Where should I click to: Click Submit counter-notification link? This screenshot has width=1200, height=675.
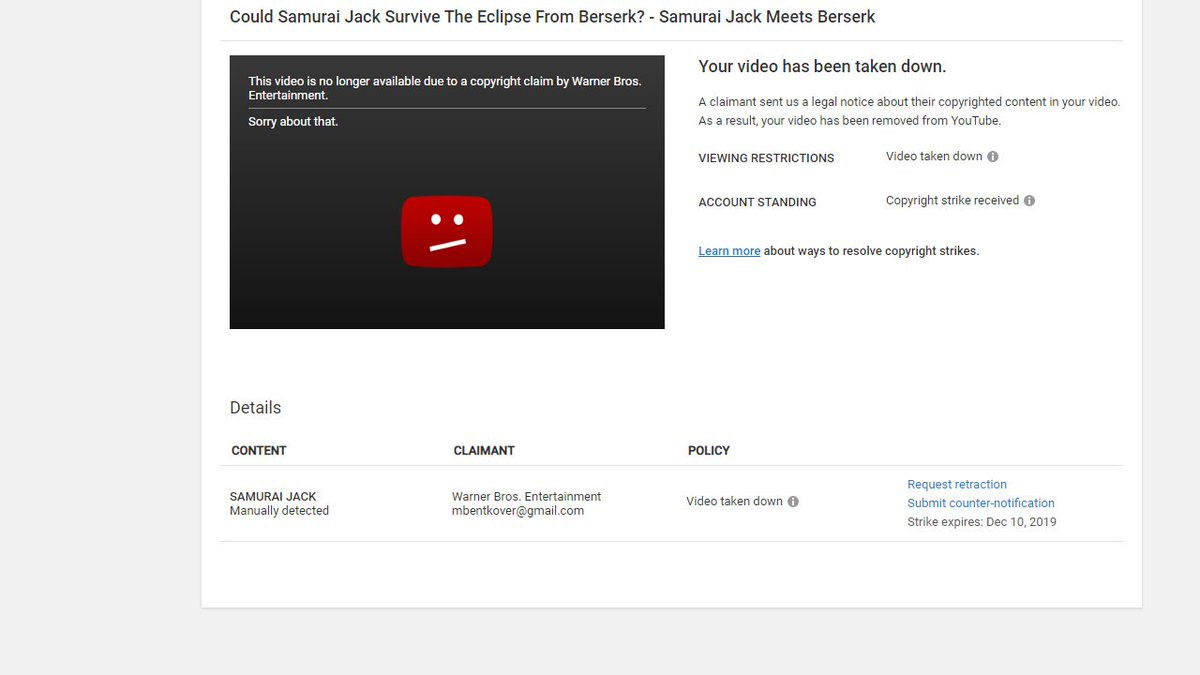[x=981, y=503]
